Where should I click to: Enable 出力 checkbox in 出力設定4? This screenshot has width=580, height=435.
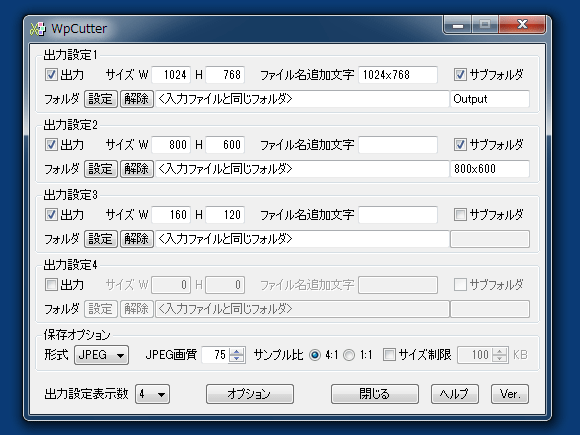[51, 285]
